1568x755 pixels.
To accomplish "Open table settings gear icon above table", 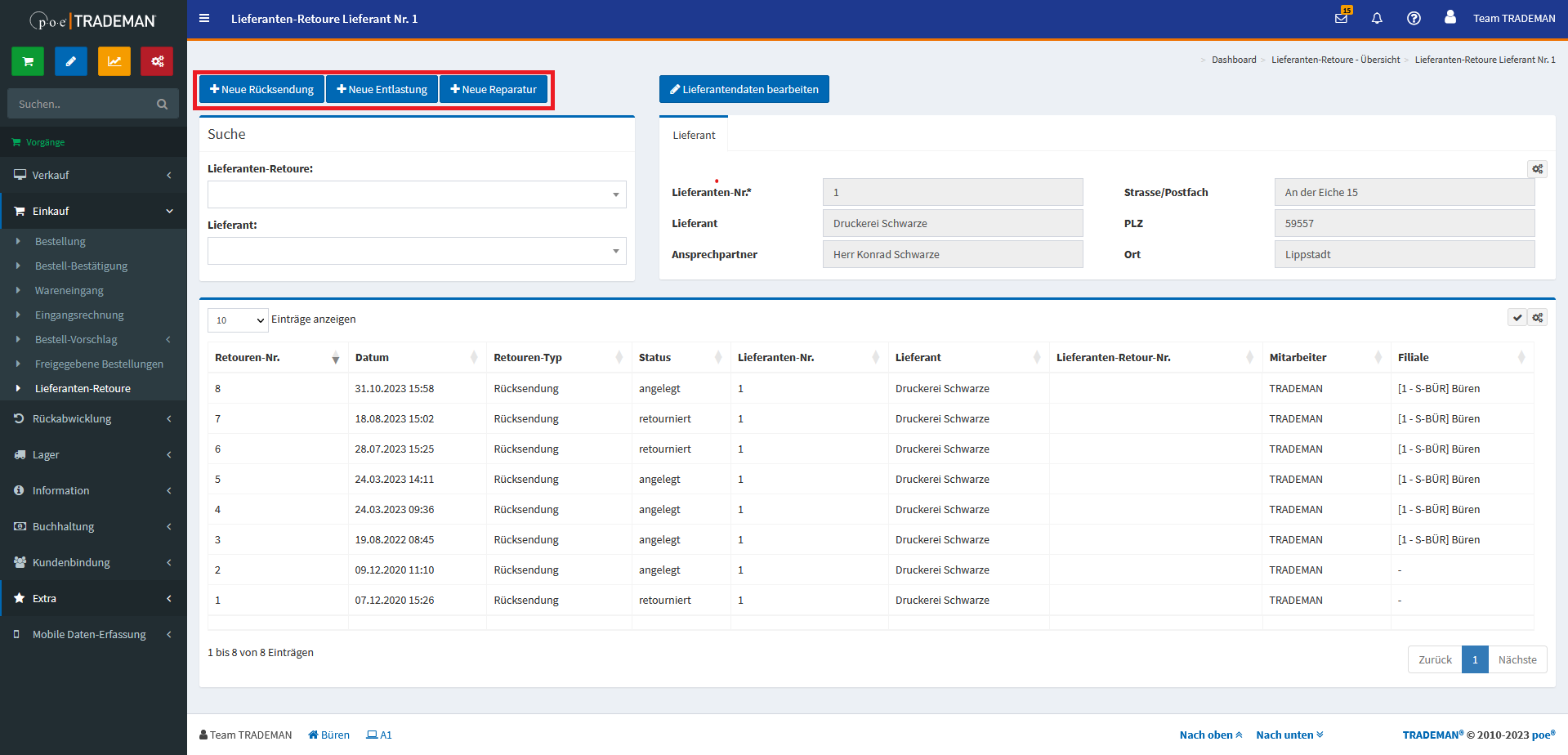I will [1538, 318].
